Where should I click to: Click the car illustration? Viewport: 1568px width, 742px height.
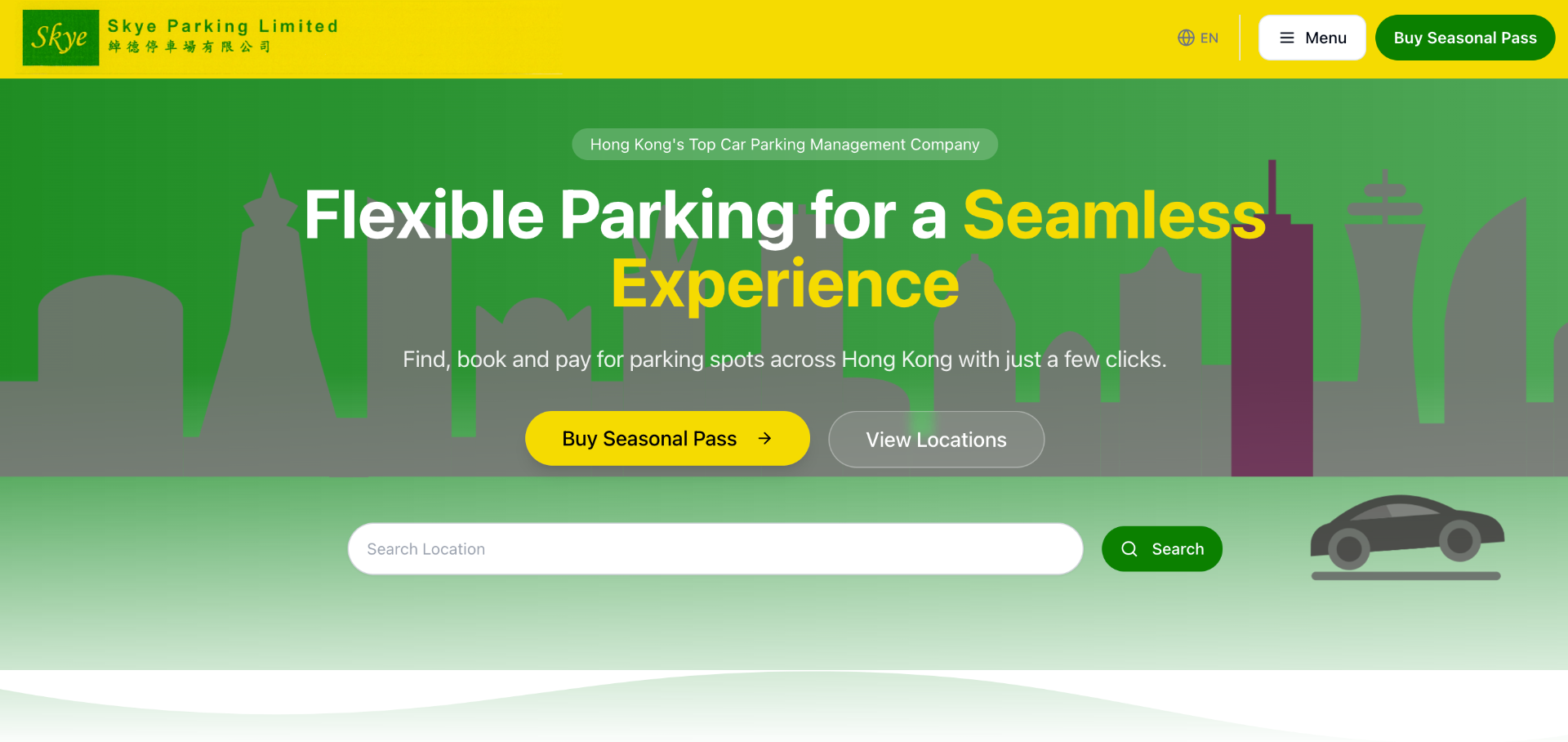(x=1406, y=537)
